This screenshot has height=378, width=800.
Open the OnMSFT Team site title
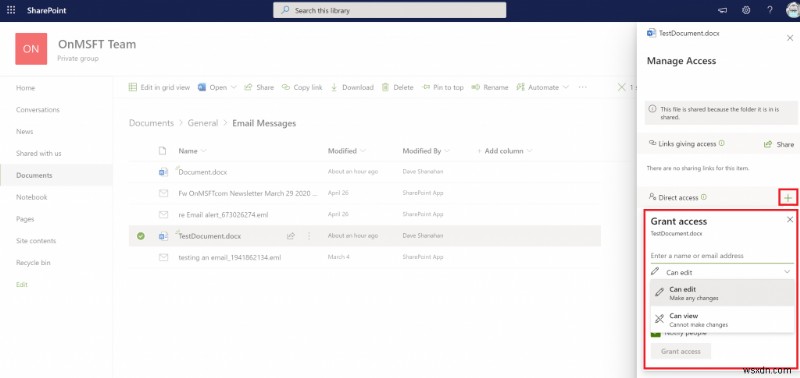[97, 44]
